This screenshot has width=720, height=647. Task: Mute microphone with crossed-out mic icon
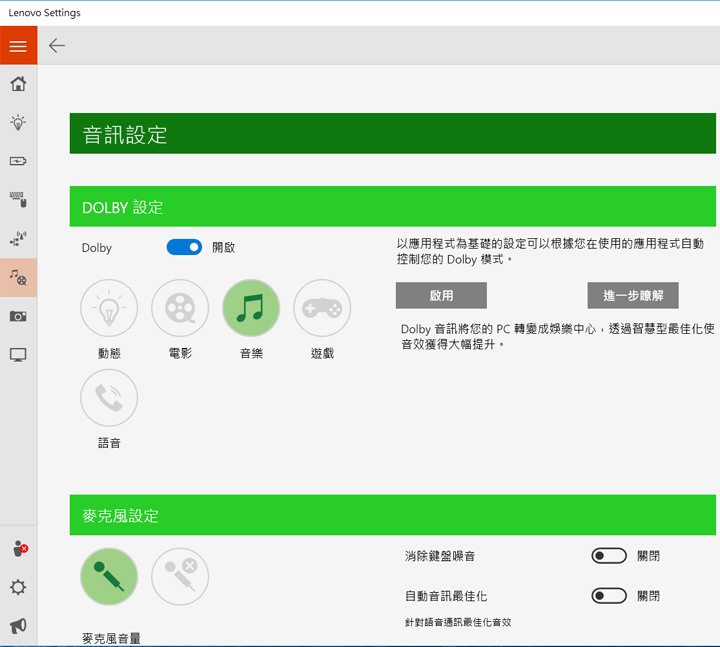tap(180, 577)
